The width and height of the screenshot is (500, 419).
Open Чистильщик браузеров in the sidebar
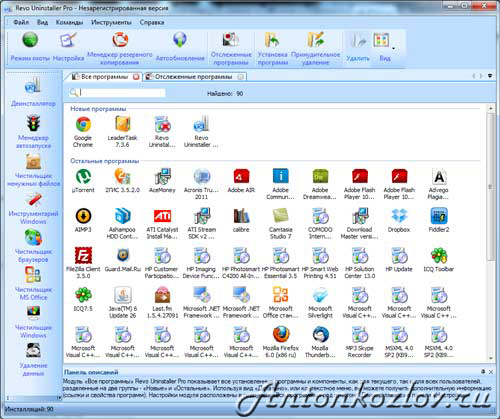point(33,246)
